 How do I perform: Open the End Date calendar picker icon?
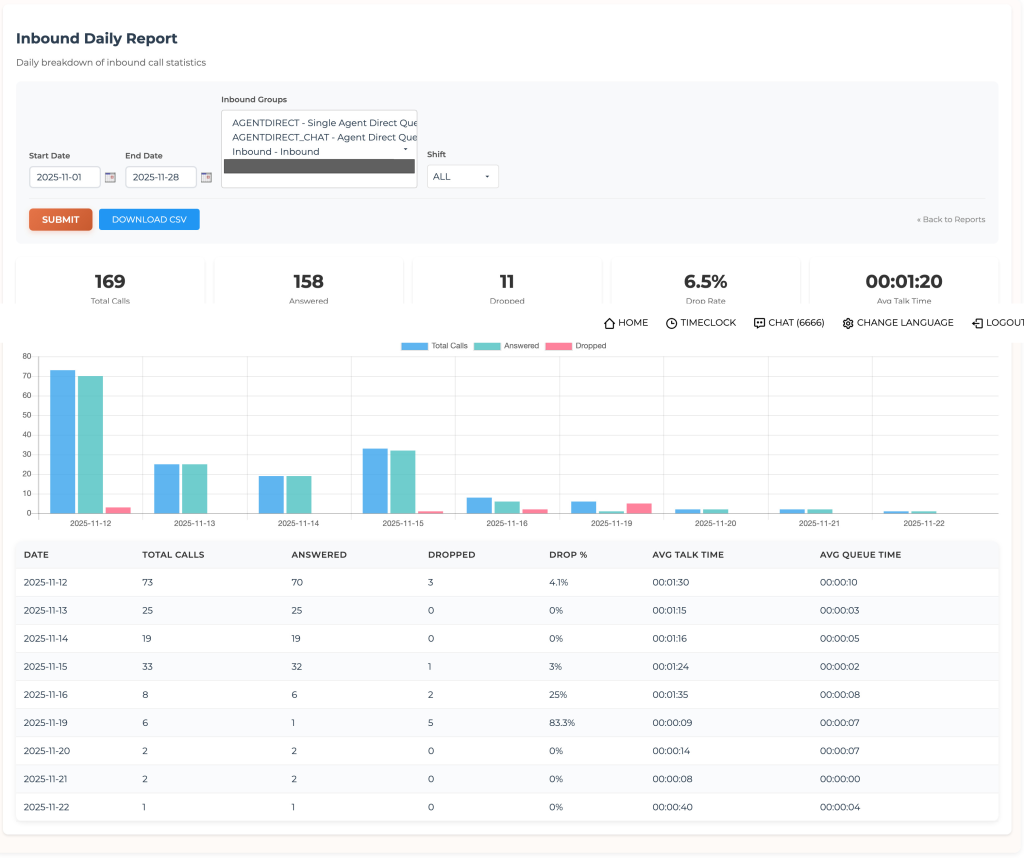pyautogui.click(x=206, y=177)
